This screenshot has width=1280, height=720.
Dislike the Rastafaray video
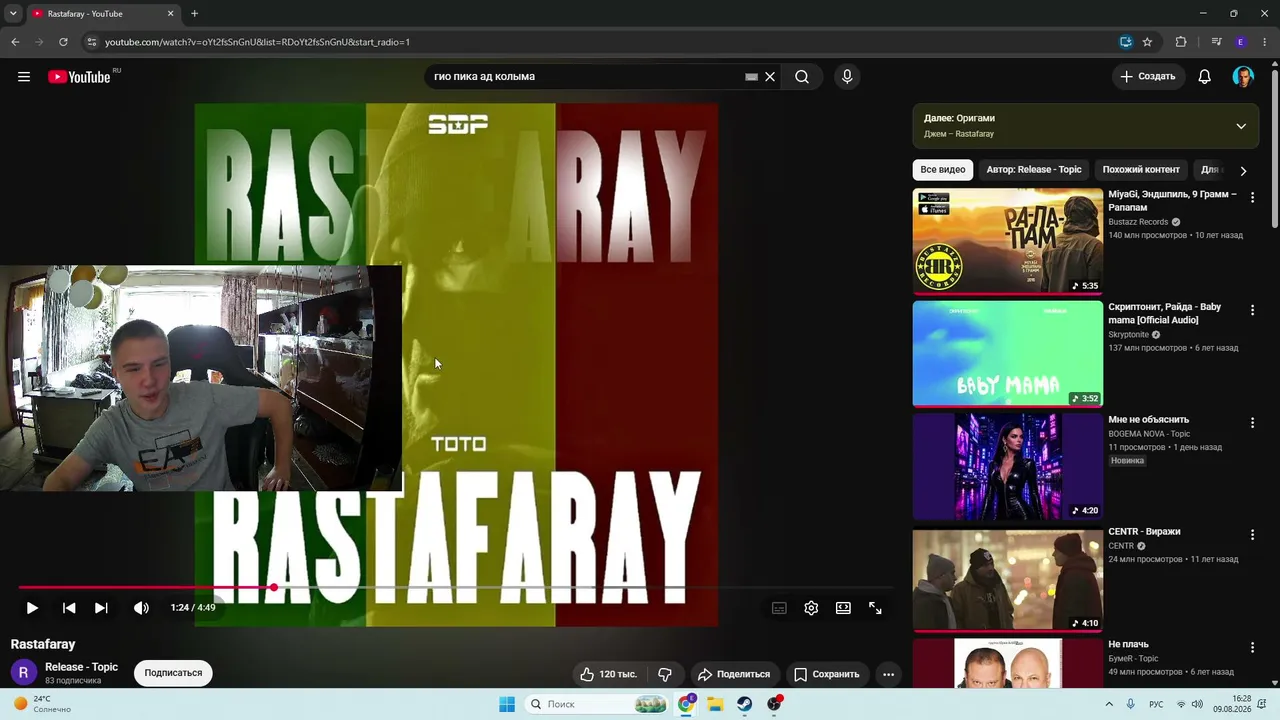(665, 674)
